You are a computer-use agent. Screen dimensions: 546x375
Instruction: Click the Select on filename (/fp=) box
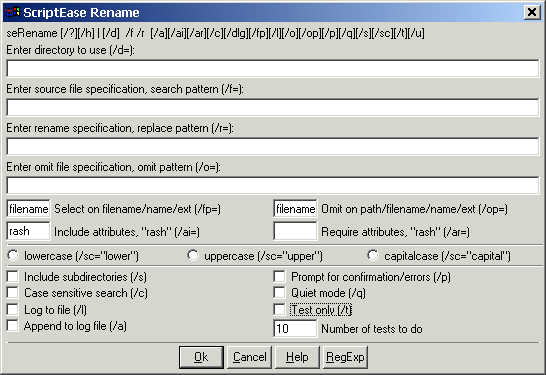(28, 209)
